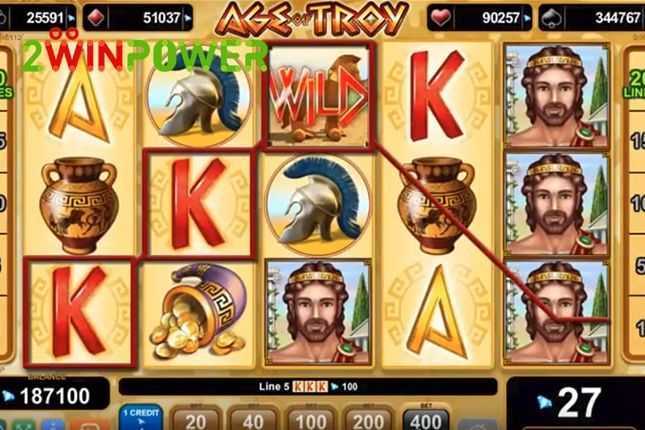Click the 200 bet button
The width and height of the screenshot is (645, 430).
click(x=368, y=419)
